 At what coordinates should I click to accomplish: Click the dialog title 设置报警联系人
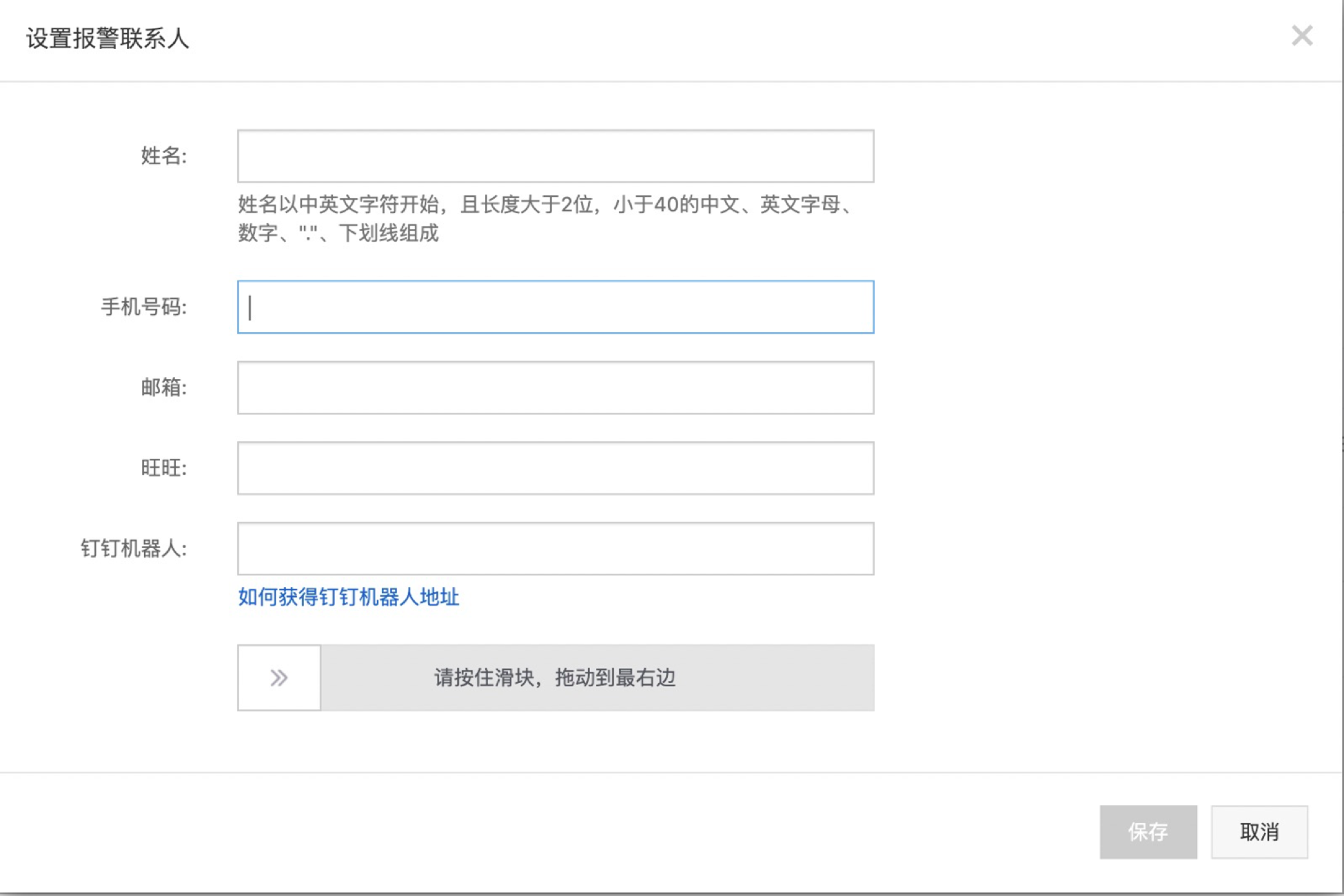tap(108, 39)
